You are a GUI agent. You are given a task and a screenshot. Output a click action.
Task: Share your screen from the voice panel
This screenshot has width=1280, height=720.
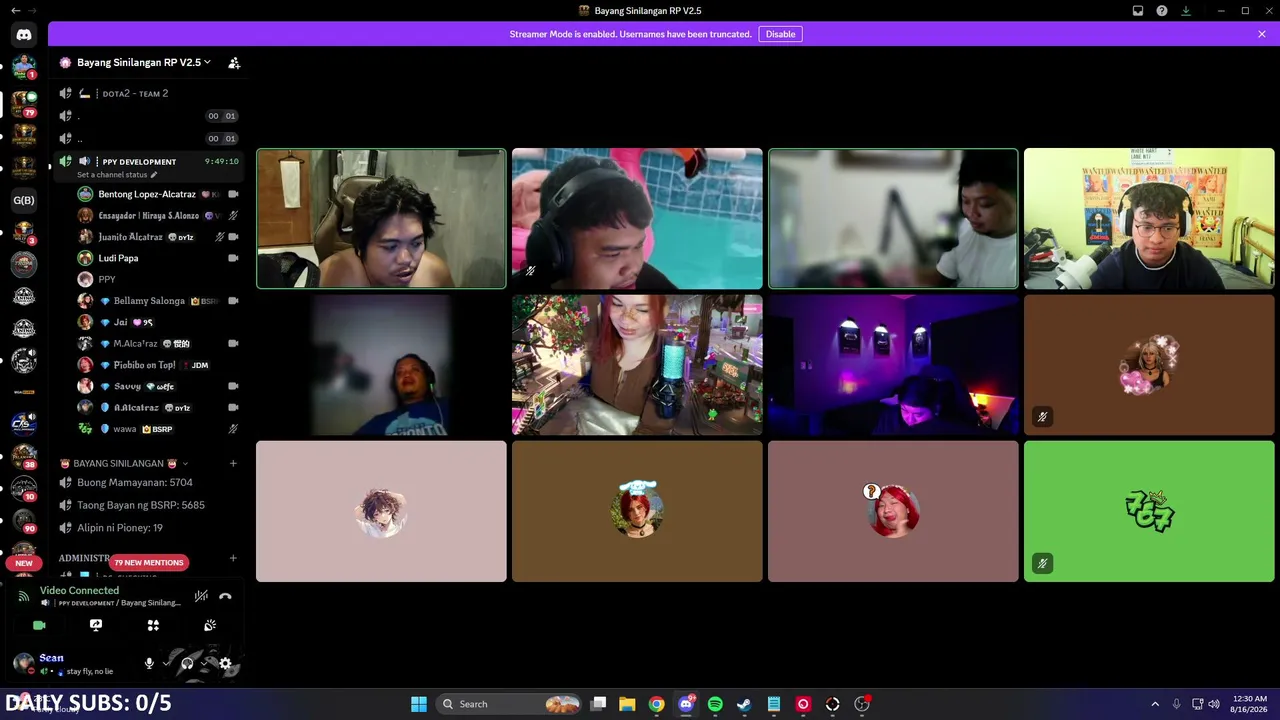pyautogui.click(x=96, y=625)
